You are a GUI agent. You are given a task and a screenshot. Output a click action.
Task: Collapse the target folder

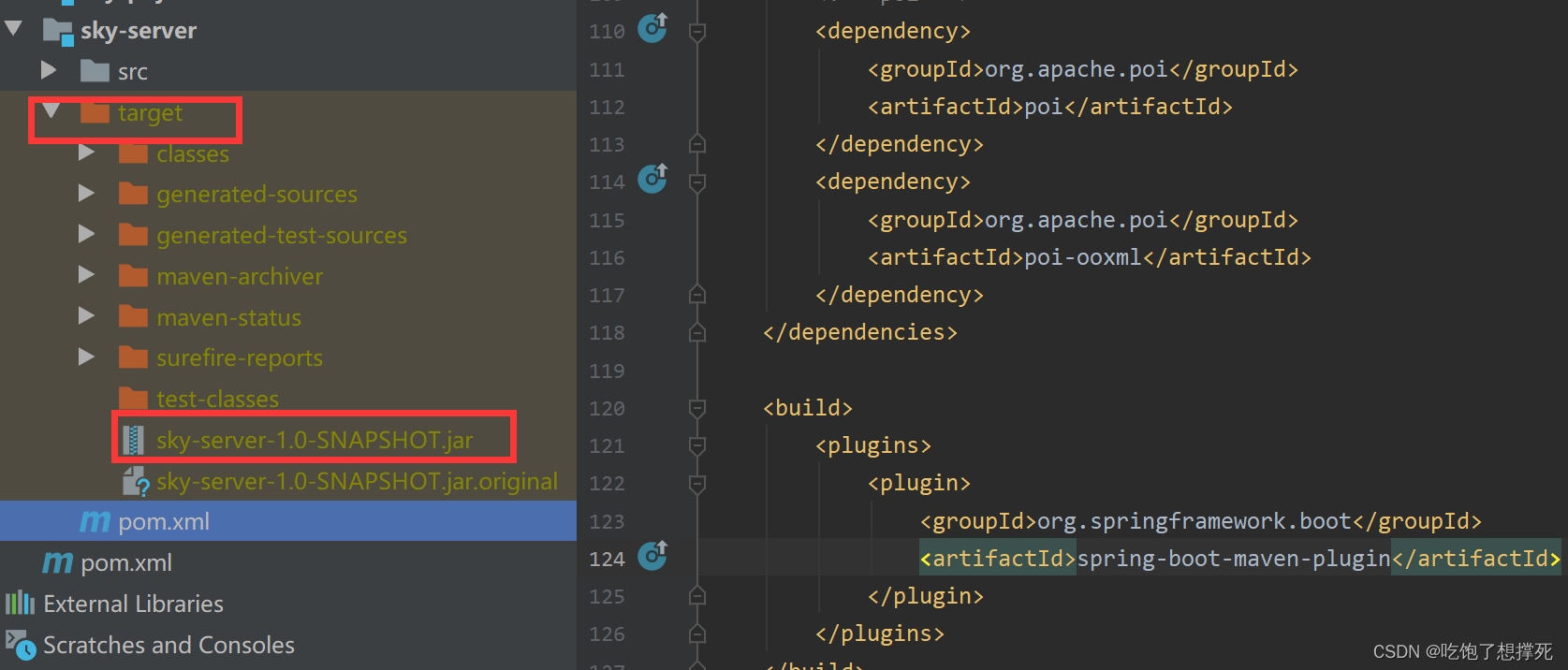(51, 111)
